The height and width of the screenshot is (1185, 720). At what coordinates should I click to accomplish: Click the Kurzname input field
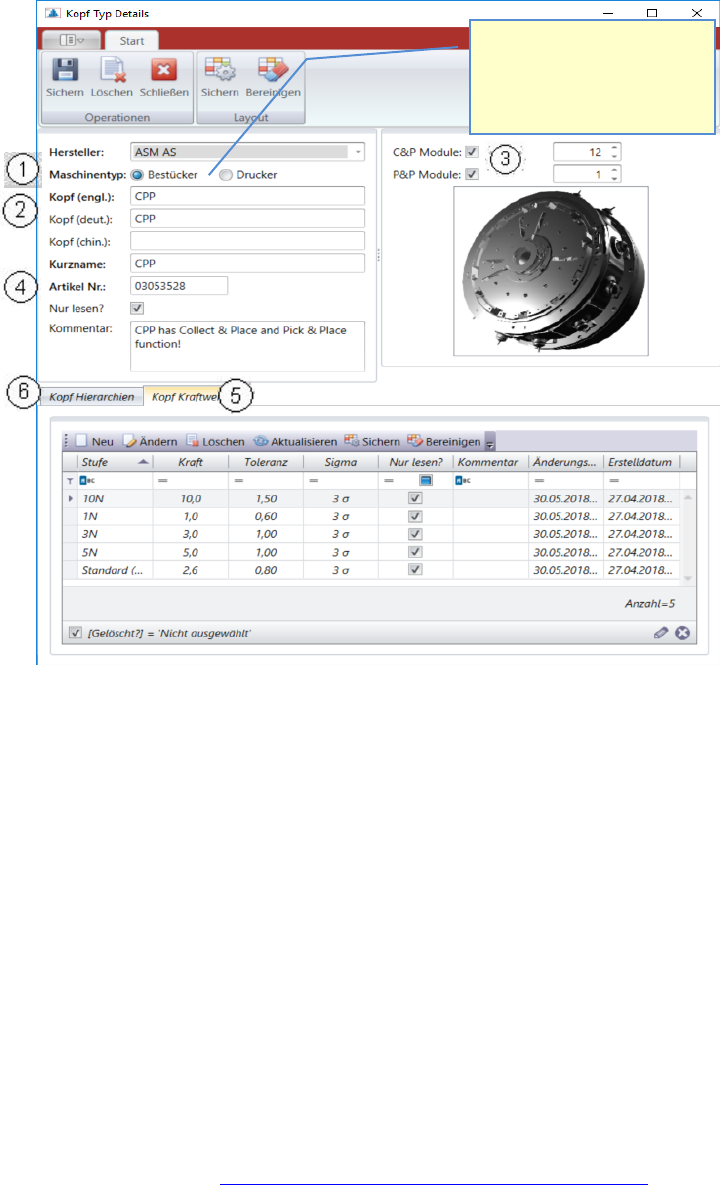(x=247, y=263)
